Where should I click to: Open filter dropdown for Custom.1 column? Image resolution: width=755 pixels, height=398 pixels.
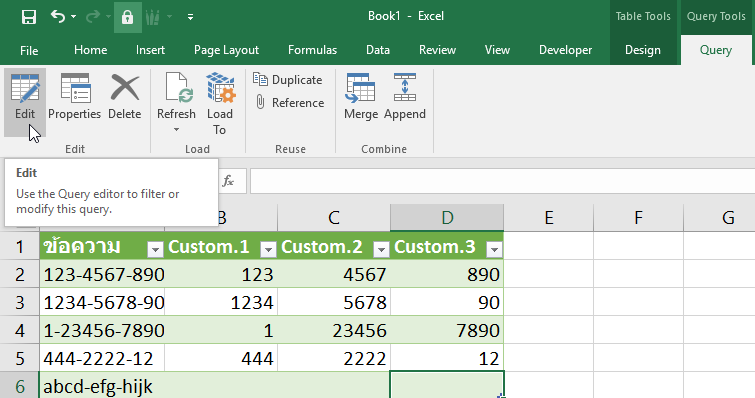pyautogui.click(x=268, y=249)
